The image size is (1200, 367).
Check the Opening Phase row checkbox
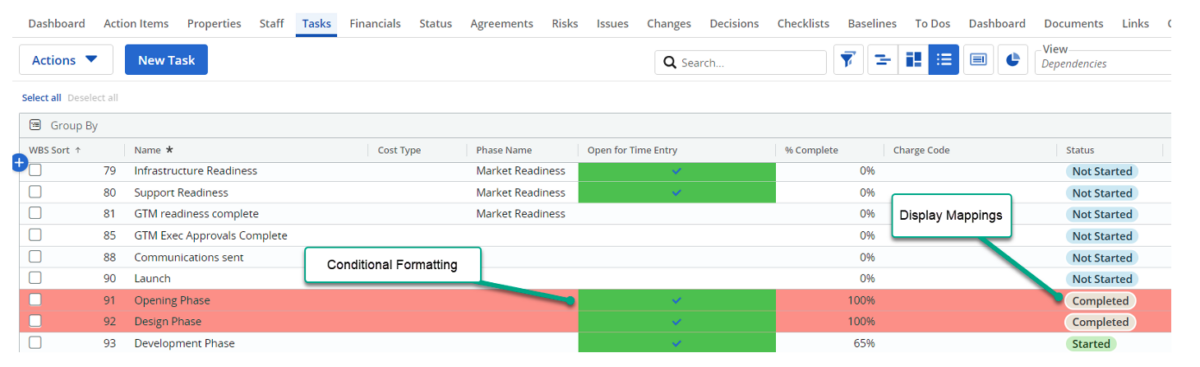click(x=35, y=300)
